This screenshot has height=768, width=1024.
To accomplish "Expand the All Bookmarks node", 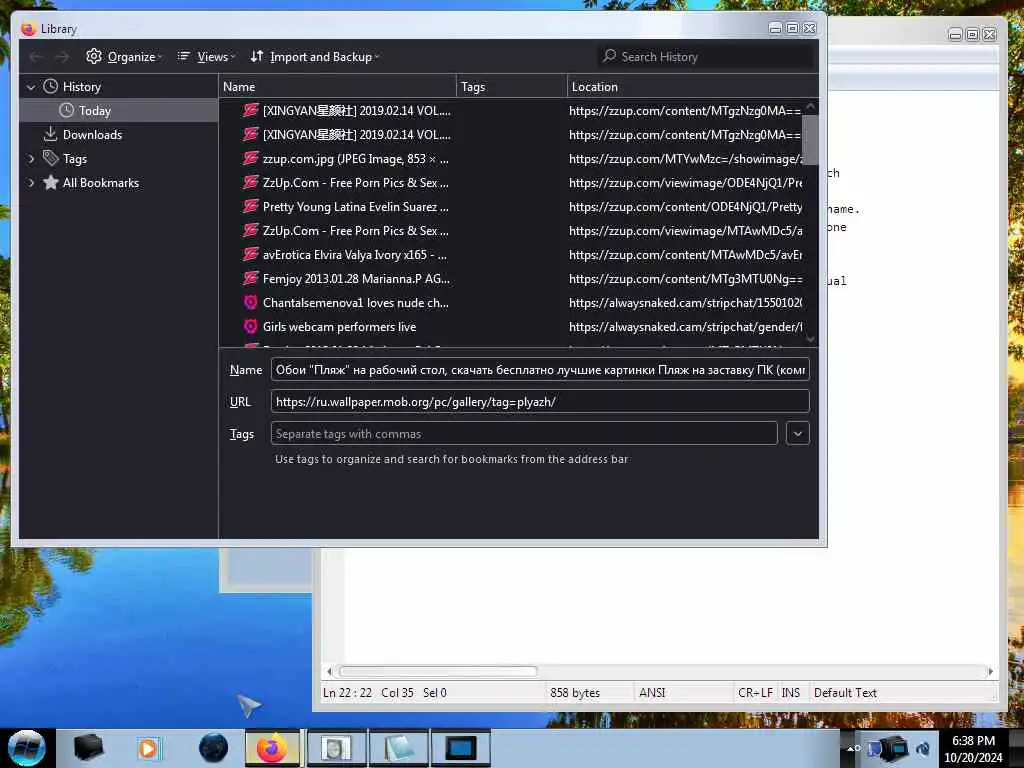I will [x=31, y=183].
